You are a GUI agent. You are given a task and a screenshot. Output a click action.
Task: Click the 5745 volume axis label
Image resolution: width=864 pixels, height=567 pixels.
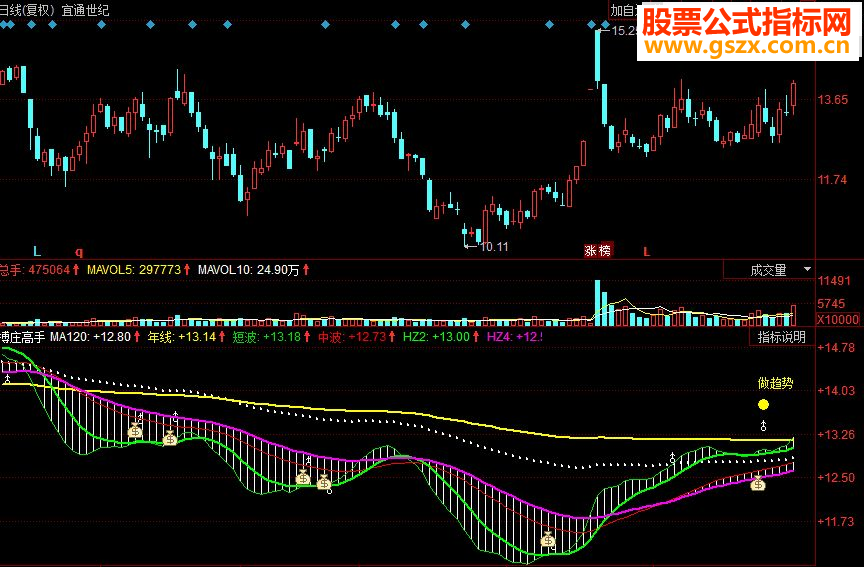click(831, 304)
